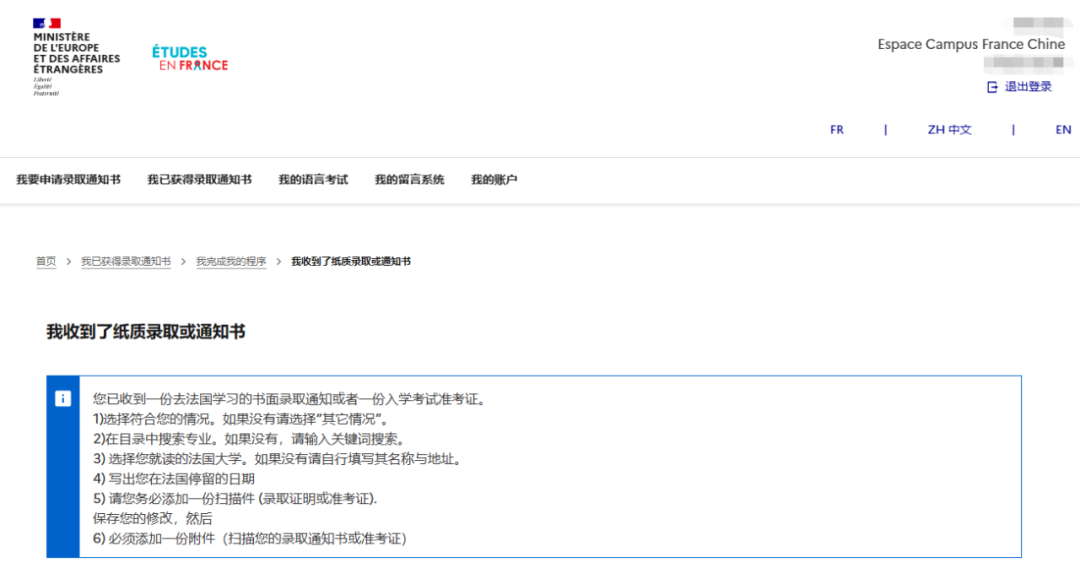Viewport: 1080px width, 568px height.
Task: Click the current breadcrumb 我收到了纸质录取或通知书
Action: [x=351, y=262]
